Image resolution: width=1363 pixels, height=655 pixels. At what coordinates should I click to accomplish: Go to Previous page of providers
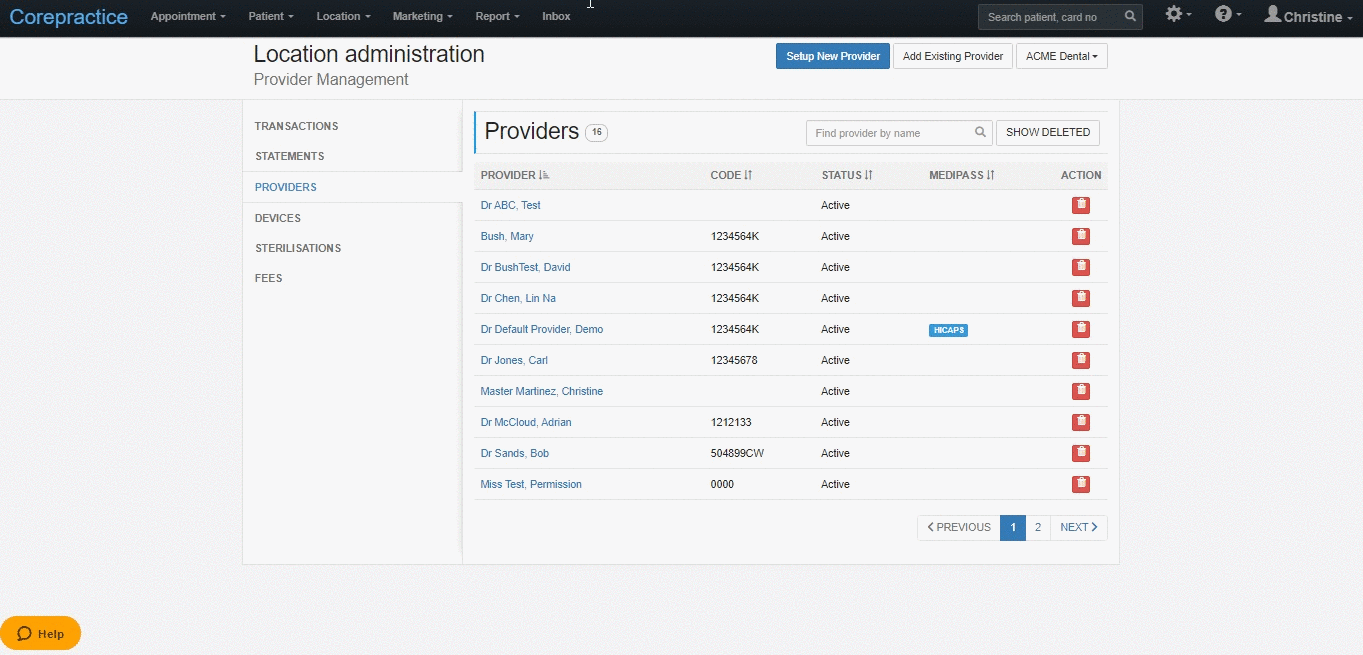click(959, 527)
